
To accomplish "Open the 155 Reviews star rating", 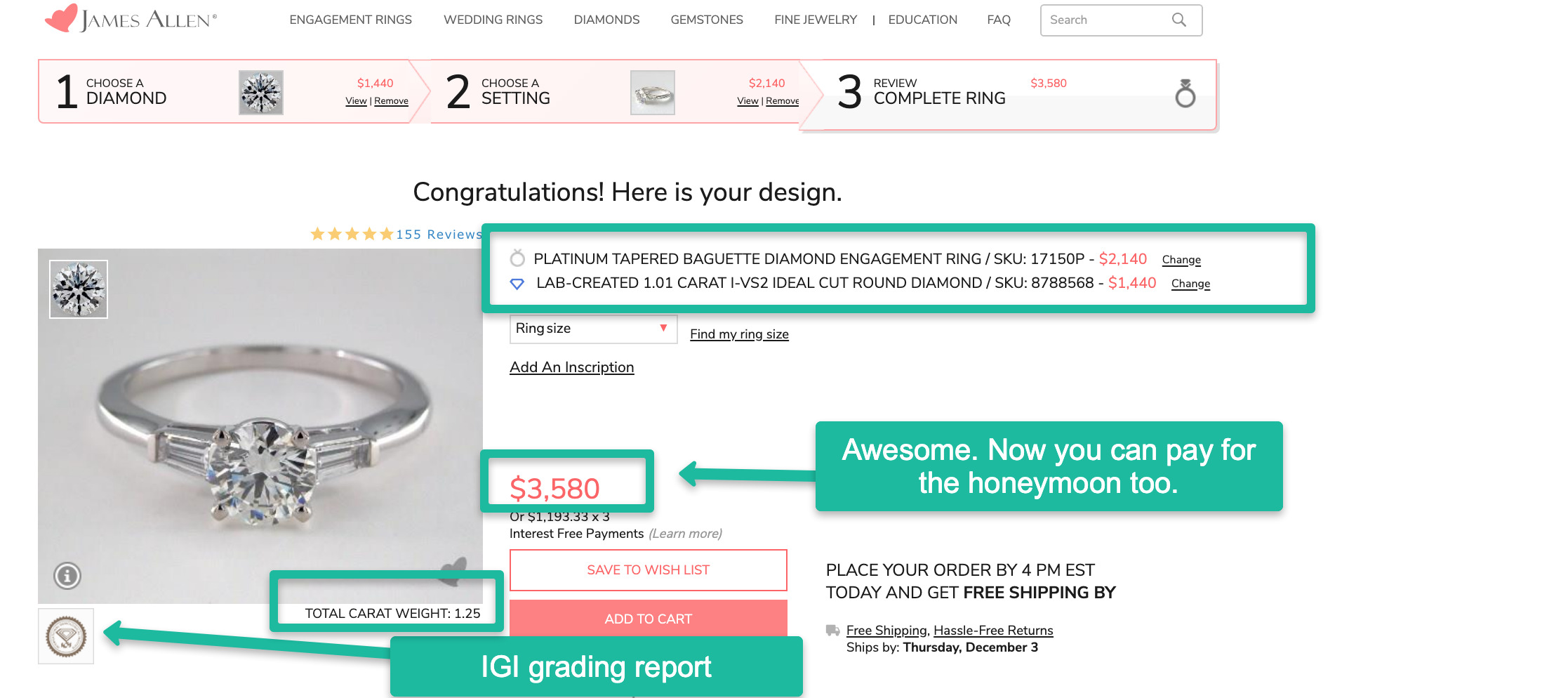I will point(396,235).
